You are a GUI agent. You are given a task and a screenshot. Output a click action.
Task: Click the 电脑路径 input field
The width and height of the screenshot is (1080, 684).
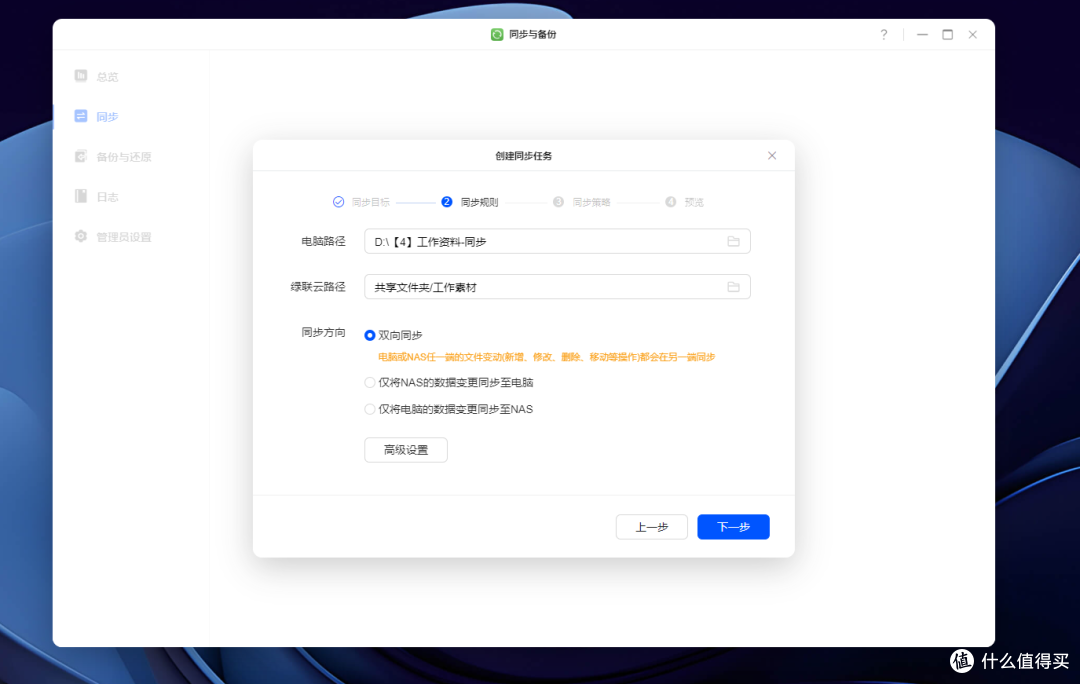click(x=557, y=241)
